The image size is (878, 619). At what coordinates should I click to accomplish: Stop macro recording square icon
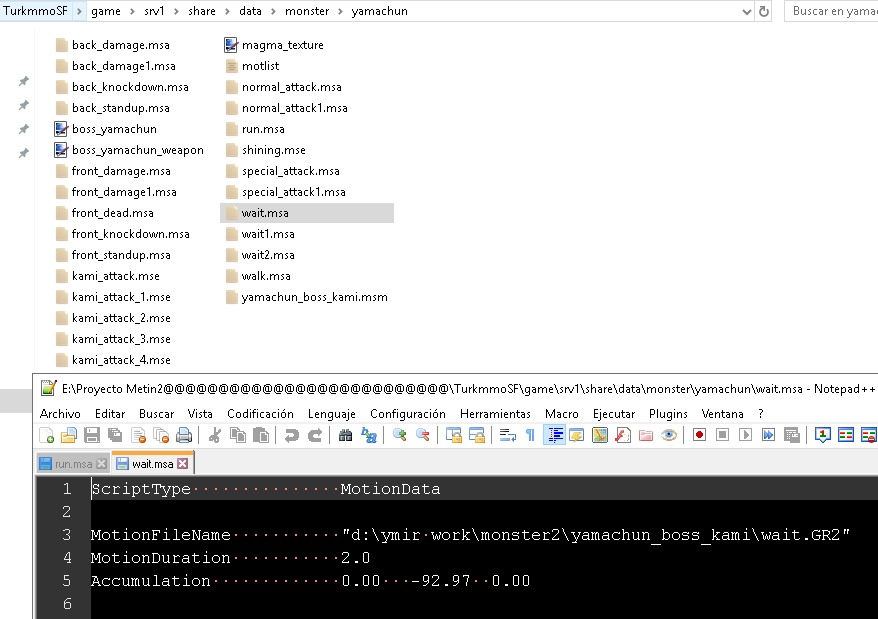tap(722, 435)
